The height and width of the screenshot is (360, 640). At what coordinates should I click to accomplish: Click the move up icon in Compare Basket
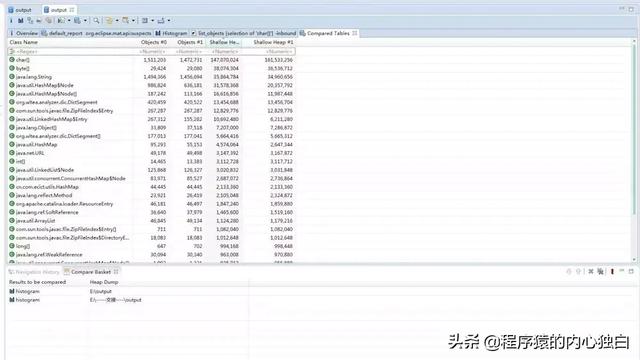pos(569,271)
